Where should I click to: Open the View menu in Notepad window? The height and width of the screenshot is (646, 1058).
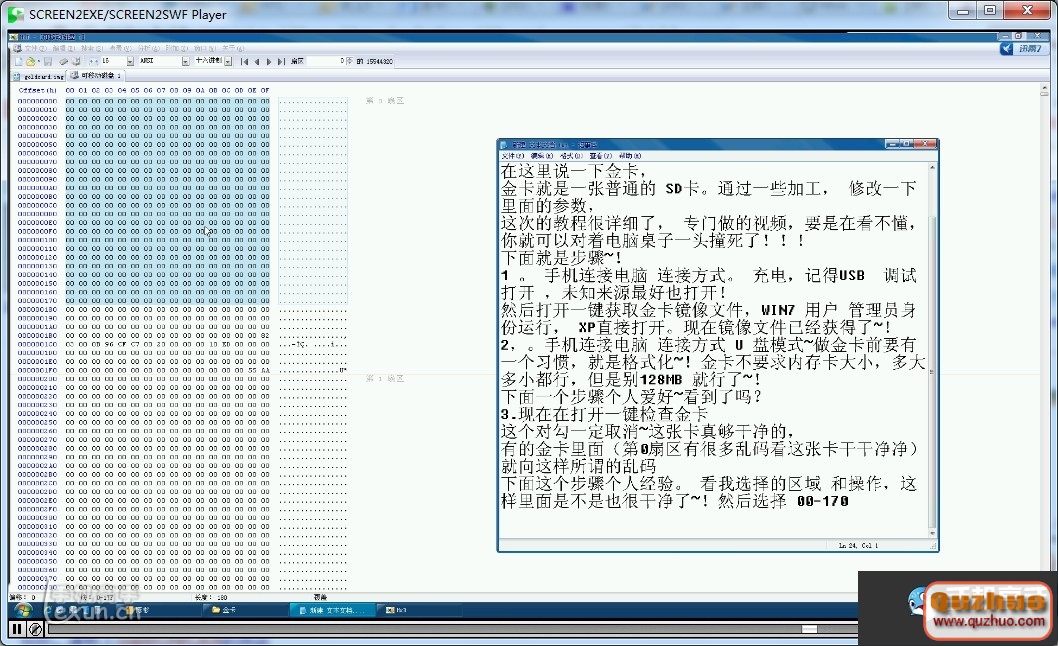pyautogui.click(x=601, y=156)
